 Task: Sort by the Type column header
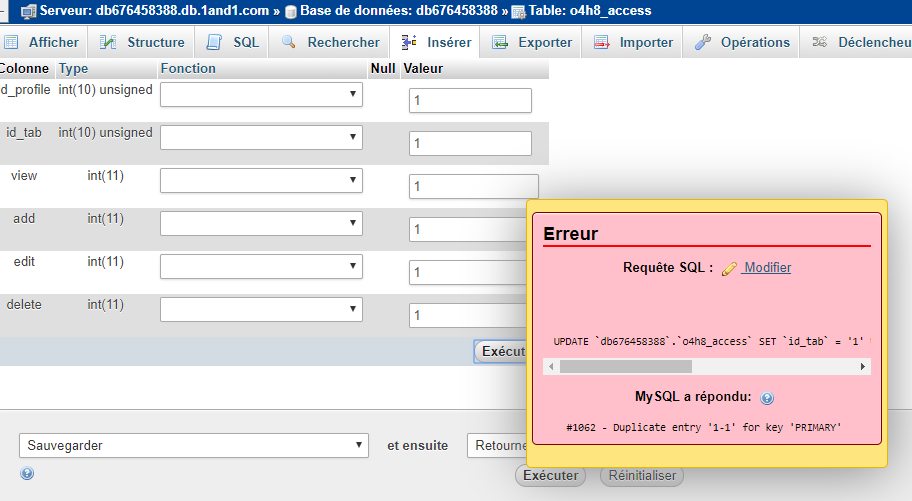click(73, 69)
